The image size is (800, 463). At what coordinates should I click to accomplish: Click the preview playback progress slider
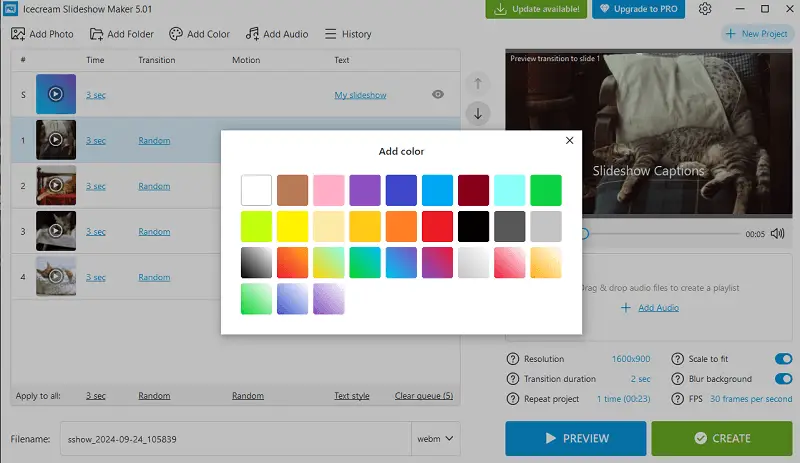point(661,234)
